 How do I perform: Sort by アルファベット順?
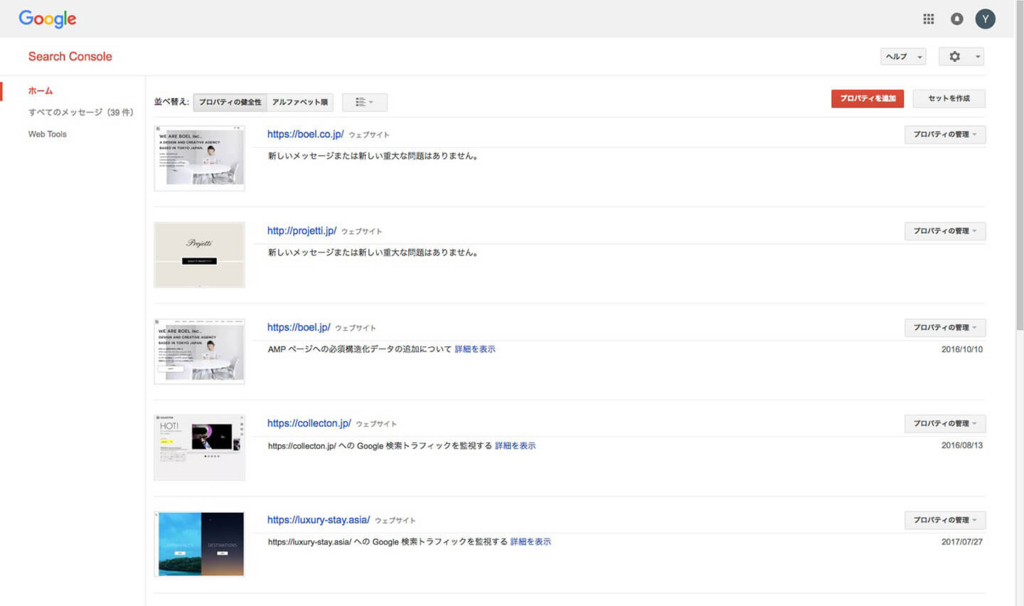300,102
